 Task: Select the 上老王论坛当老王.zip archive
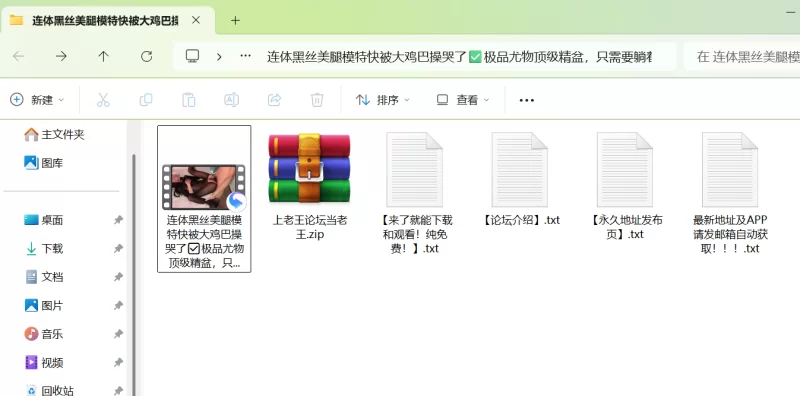[309, 187]
